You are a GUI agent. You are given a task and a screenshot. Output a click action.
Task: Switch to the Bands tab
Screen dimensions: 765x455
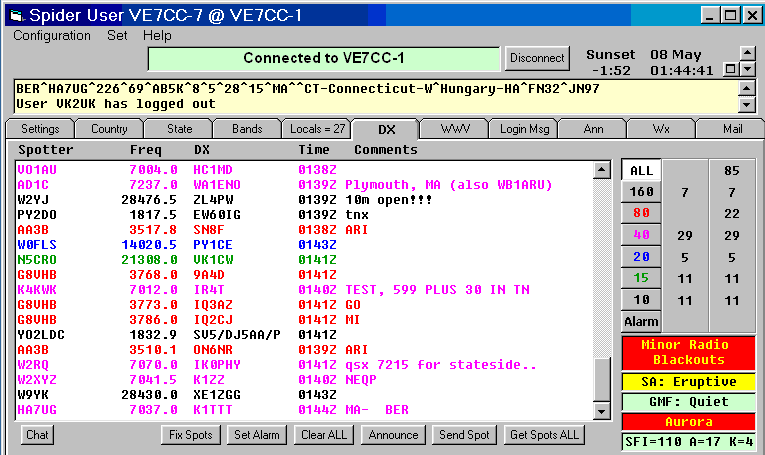[x=247, y=129]
